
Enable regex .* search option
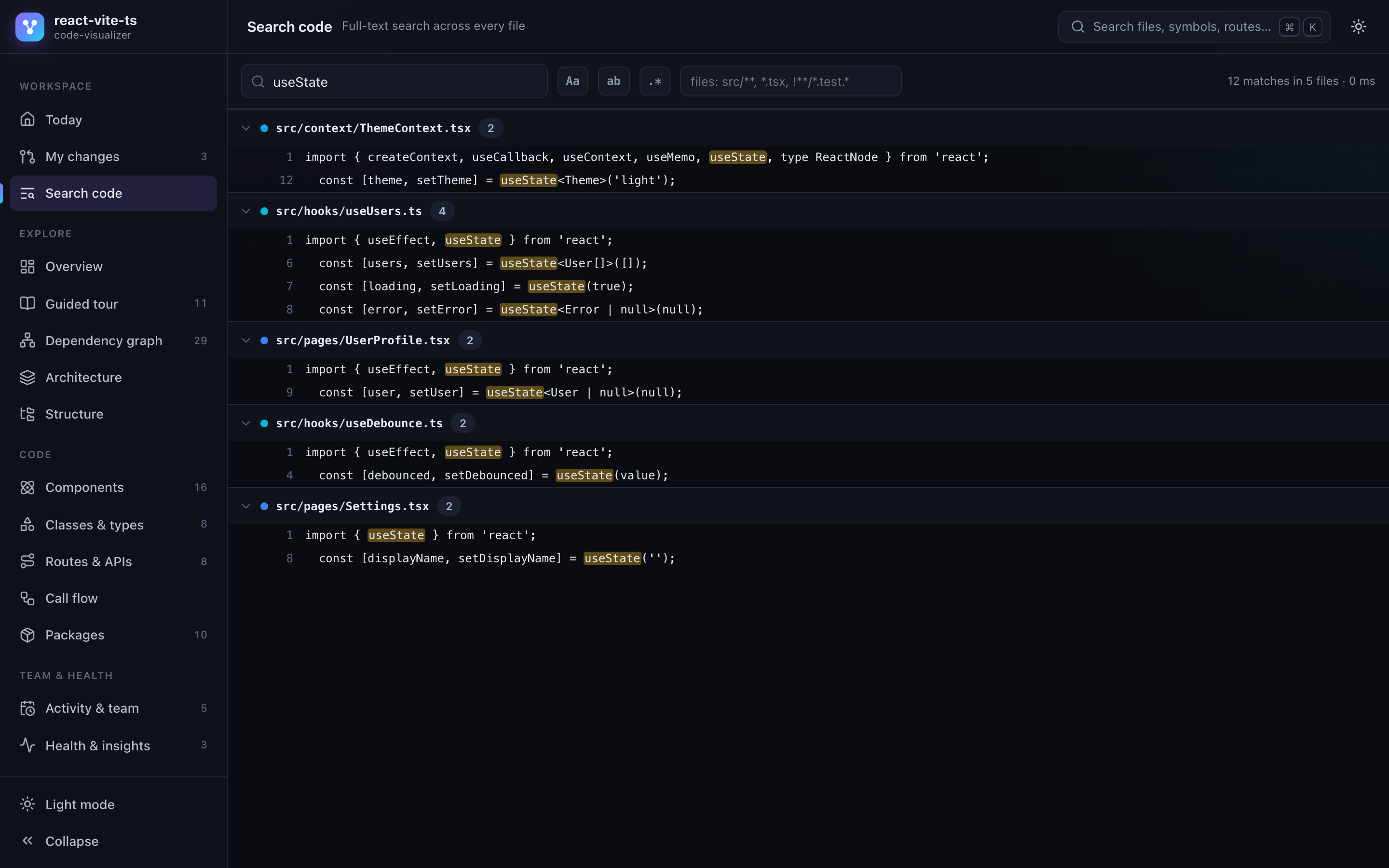(x=655, y=81)
